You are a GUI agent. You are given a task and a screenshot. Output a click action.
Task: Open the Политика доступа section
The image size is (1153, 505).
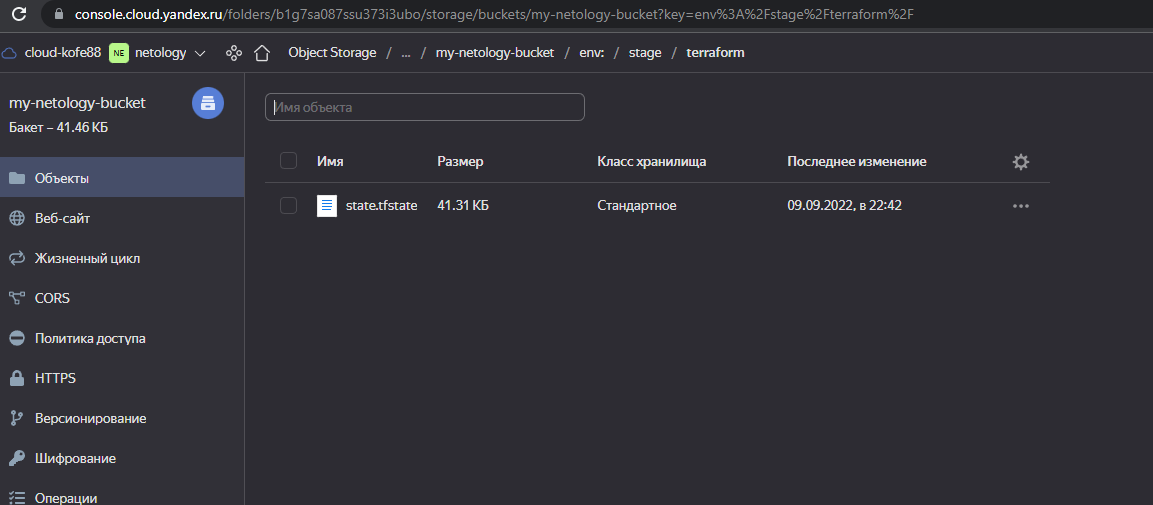tap(122, 338)
